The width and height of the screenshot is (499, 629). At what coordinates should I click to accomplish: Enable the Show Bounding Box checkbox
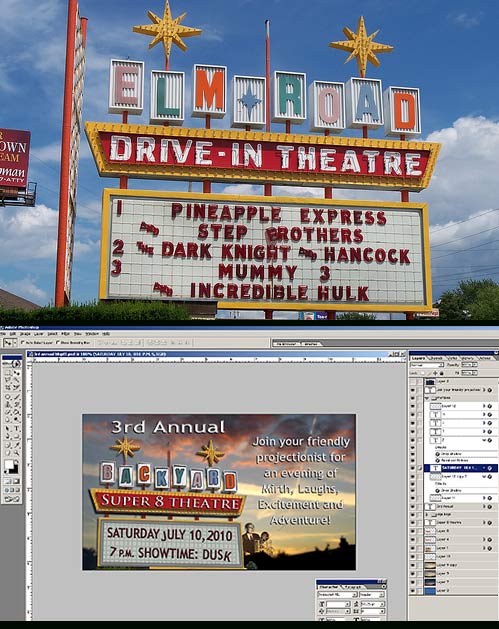point(58,342)
